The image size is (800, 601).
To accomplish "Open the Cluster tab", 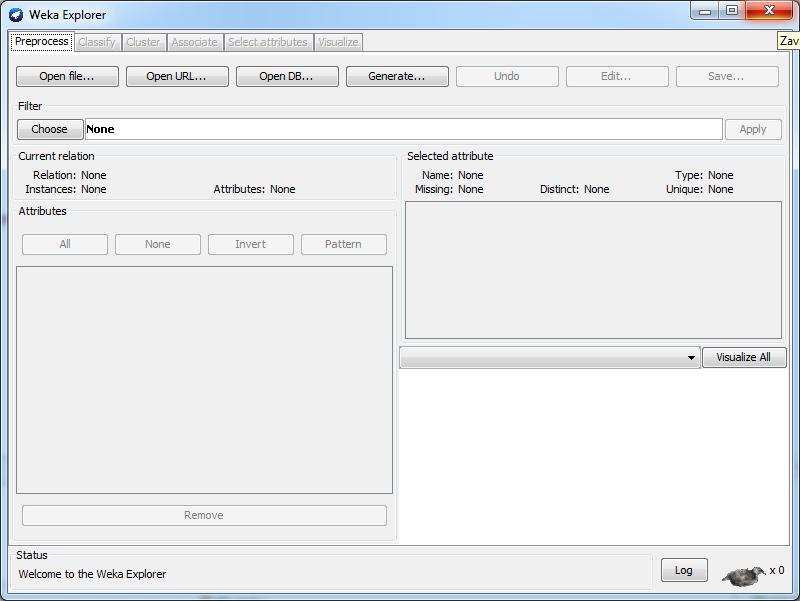I will [x=143, y=42].
